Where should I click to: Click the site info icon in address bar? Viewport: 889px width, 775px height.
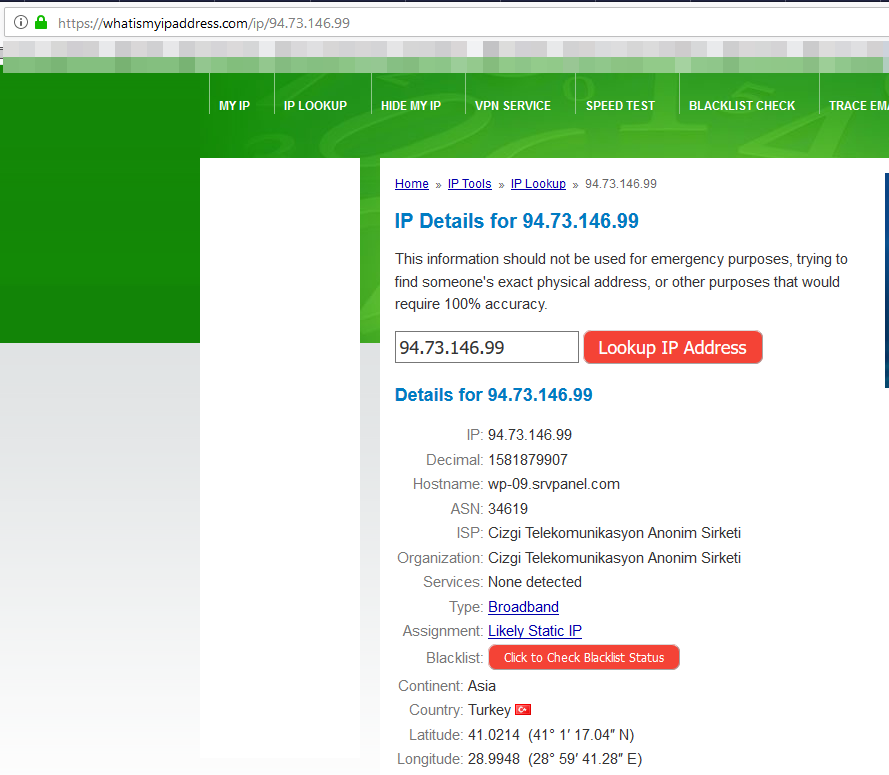pyautogui.click(x=21, y=22)
